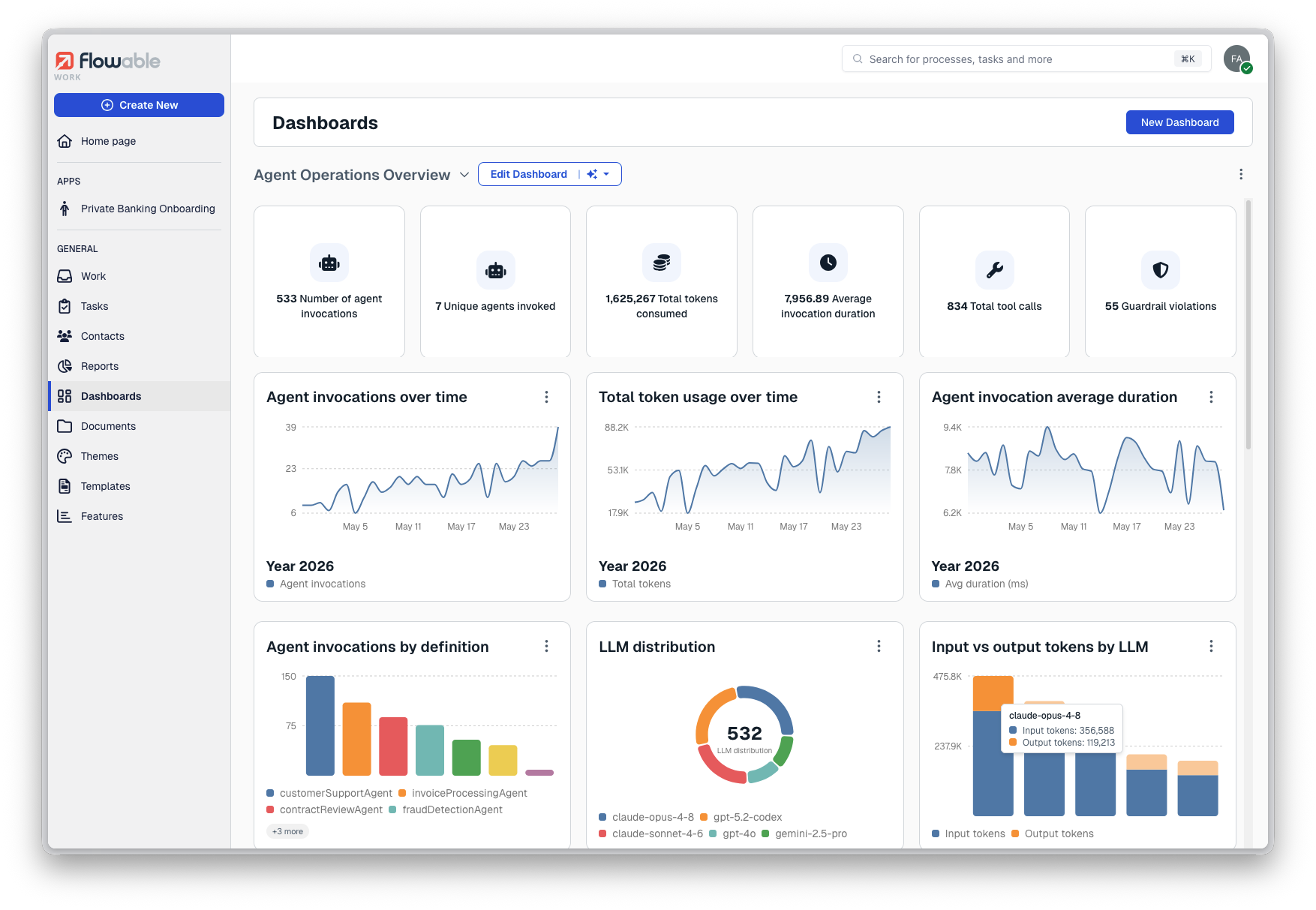Open options menu for Input vs output tokens
The height and width of the screenshot is (910, 1316).
(x=1211, y=646)
